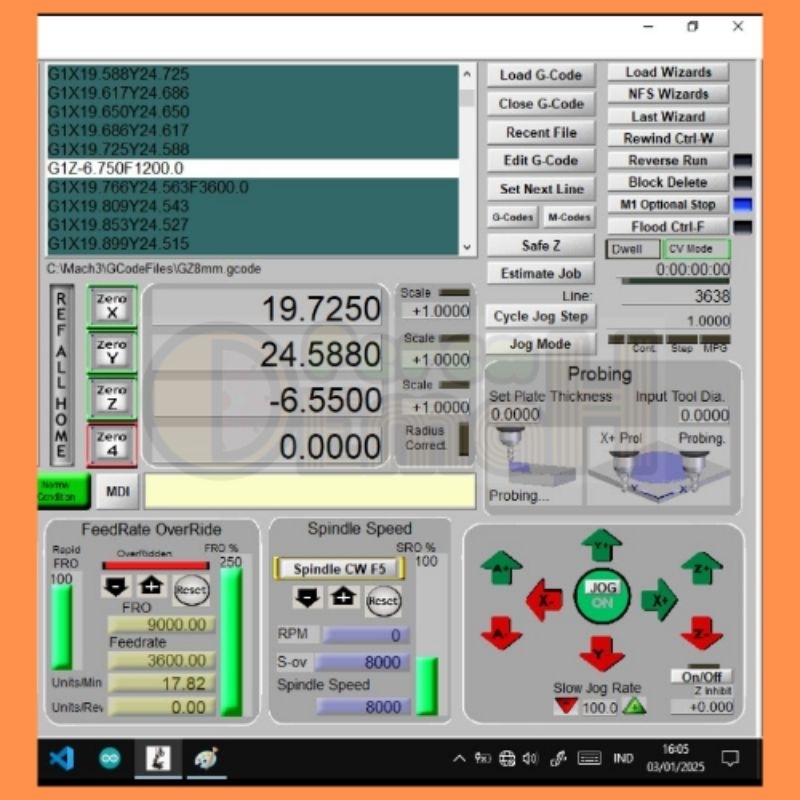Open the MDI screen

tap(118, 491)
